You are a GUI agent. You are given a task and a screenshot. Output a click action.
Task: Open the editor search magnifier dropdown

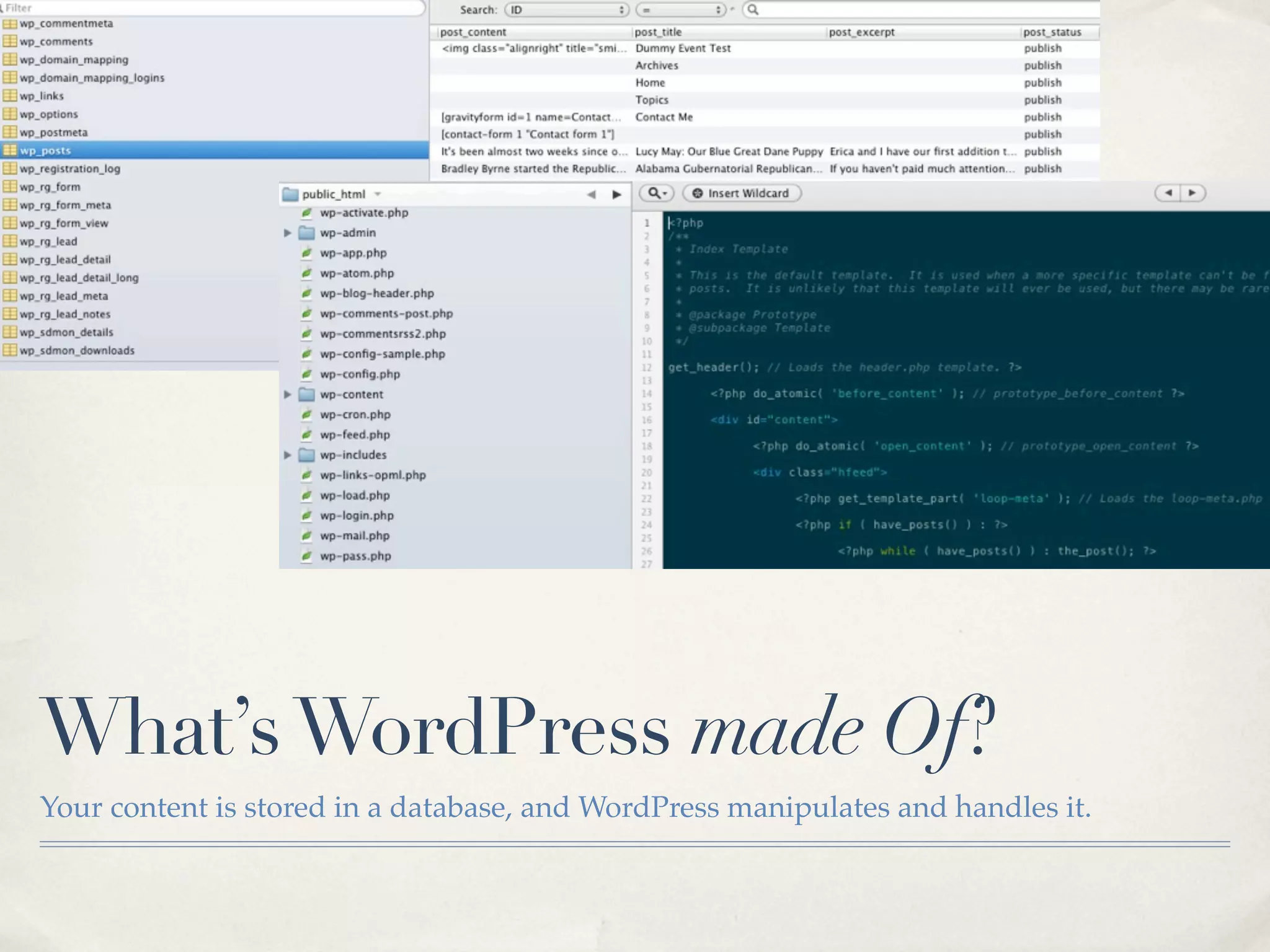tap(657, 193)
